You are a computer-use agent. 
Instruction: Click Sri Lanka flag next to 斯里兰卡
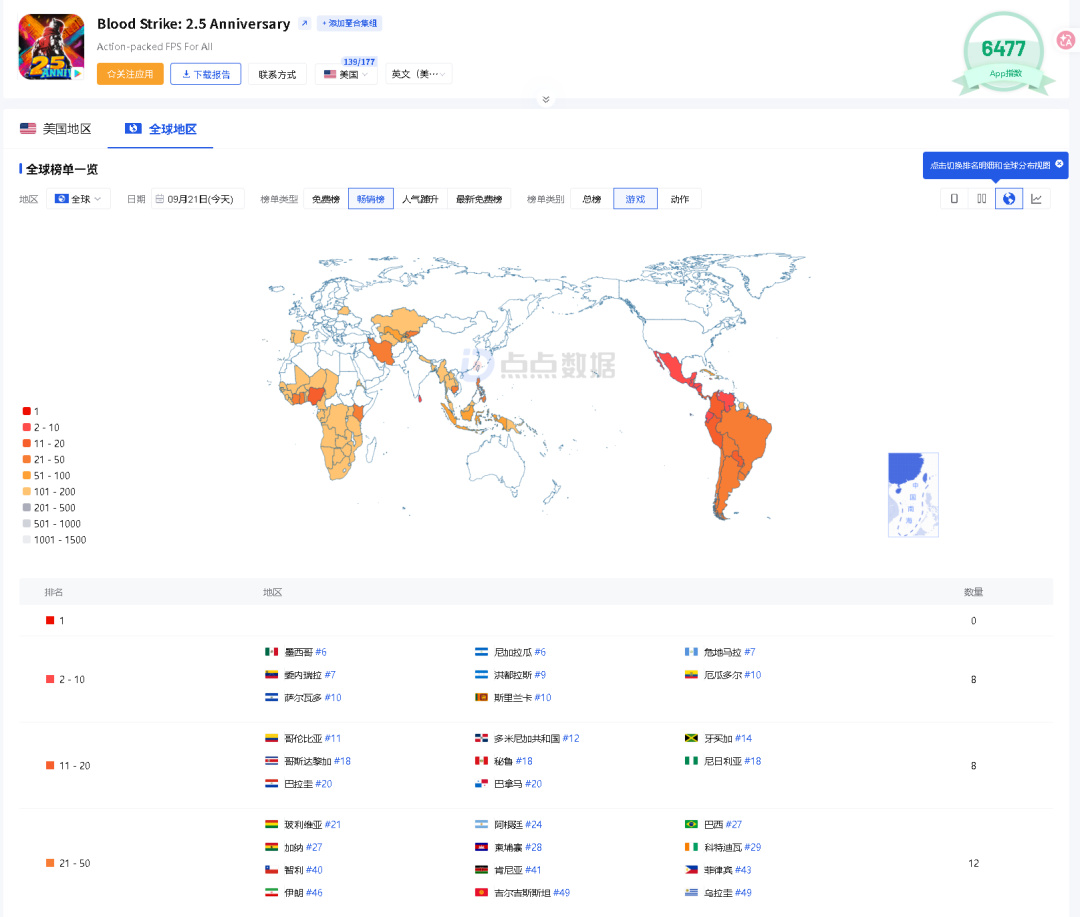click(x=481, y=697)
